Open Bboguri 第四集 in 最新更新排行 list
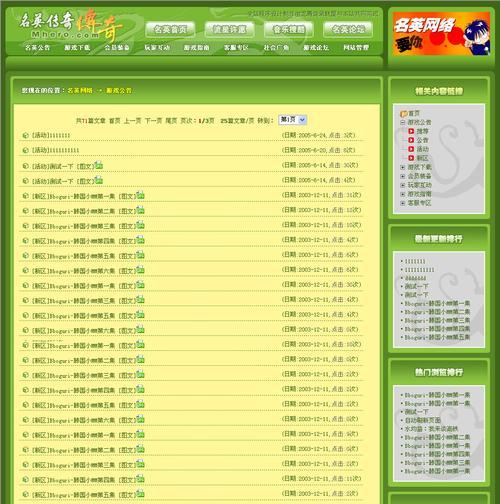Viewport: 500px width, 504px height. click(437, 329)
